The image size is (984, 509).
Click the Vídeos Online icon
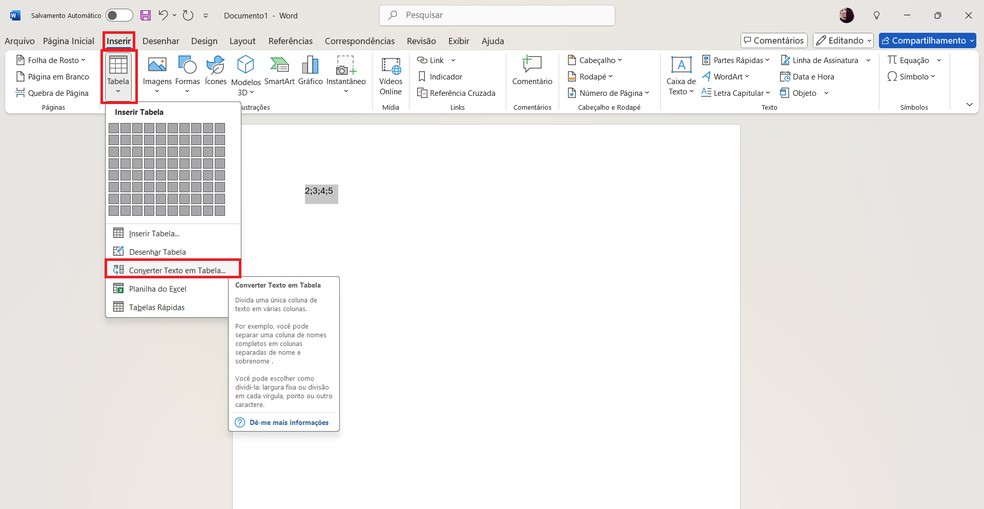[x=390, y=75]
